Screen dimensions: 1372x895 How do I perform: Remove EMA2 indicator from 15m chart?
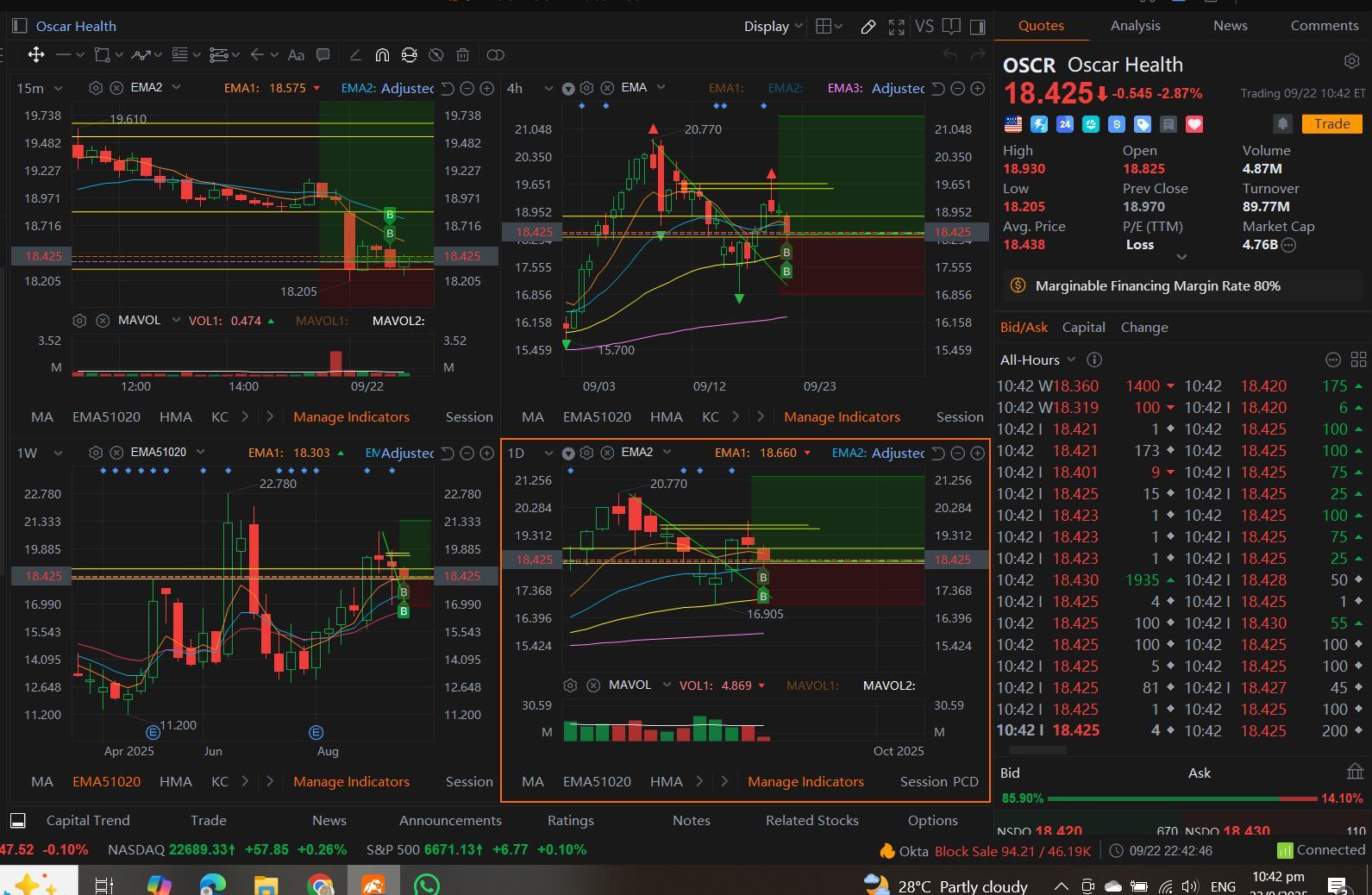click(x=117, y=88)
